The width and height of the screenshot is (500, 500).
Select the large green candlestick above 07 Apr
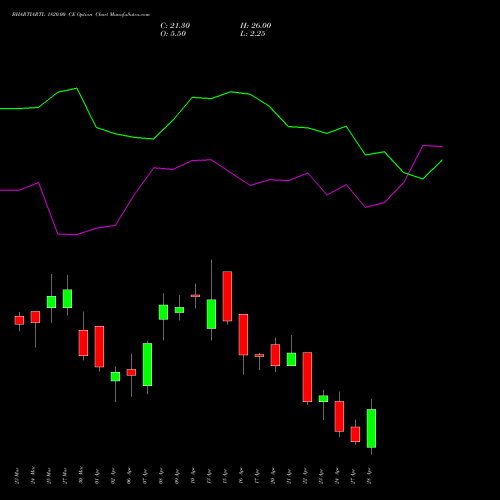click(147, 364)
